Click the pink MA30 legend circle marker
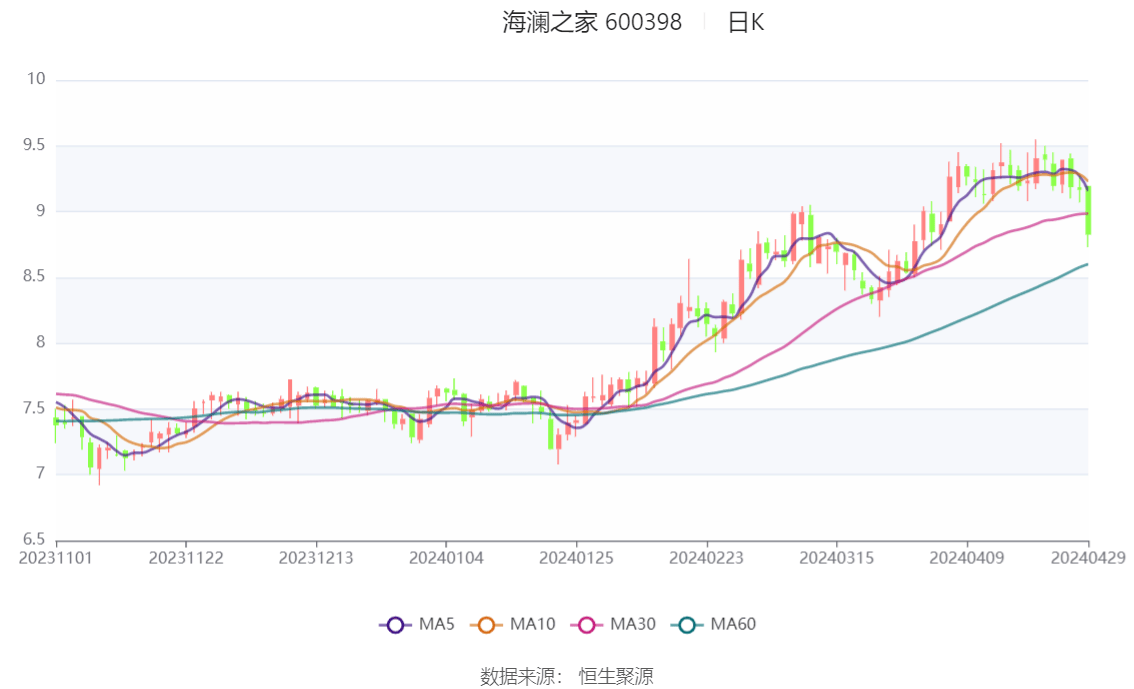Viewport: 1134px width, 689px height. [x=587, y=625]
